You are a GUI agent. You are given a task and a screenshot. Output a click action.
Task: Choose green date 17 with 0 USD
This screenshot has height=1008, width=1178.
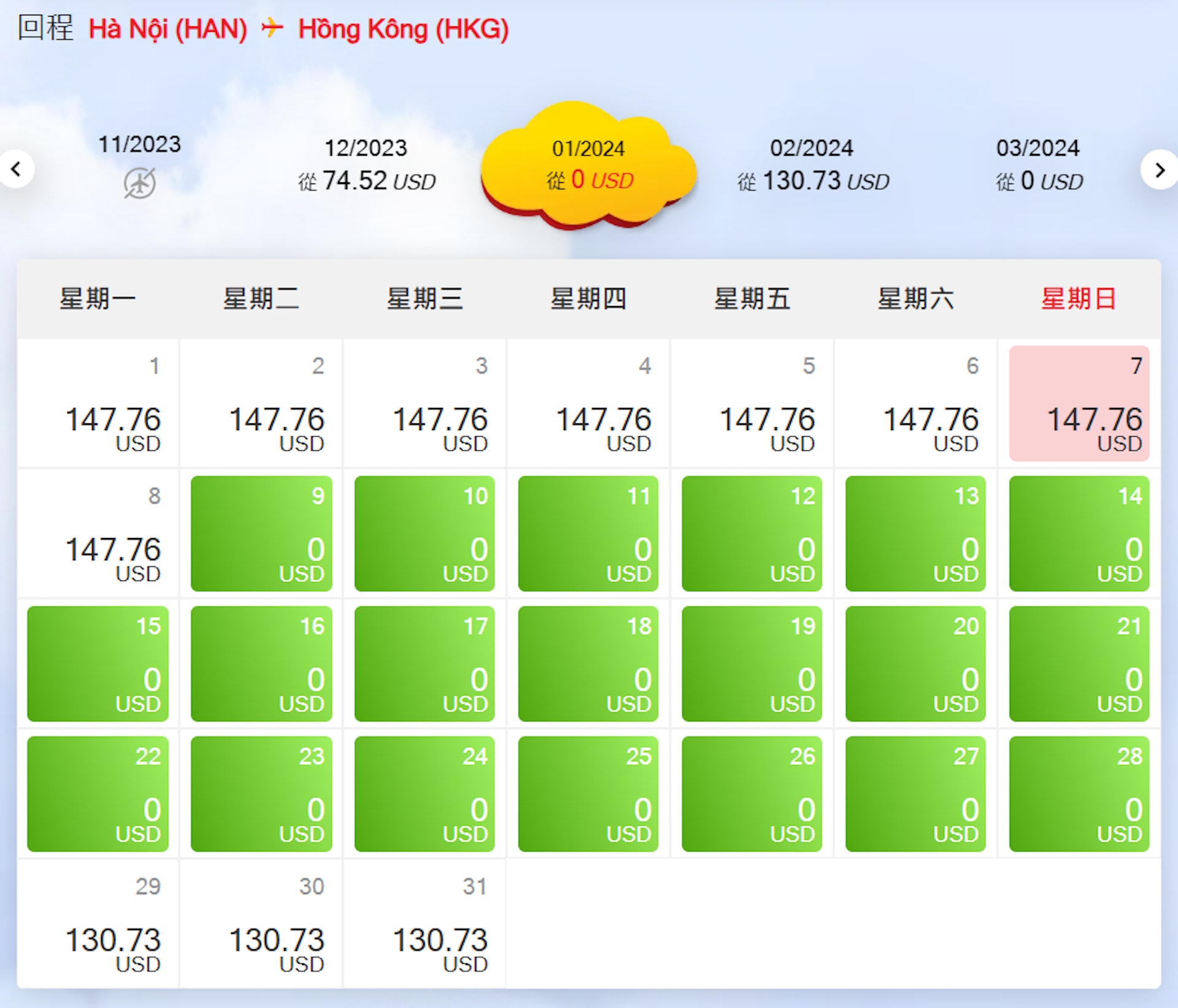tap(425, 664)
